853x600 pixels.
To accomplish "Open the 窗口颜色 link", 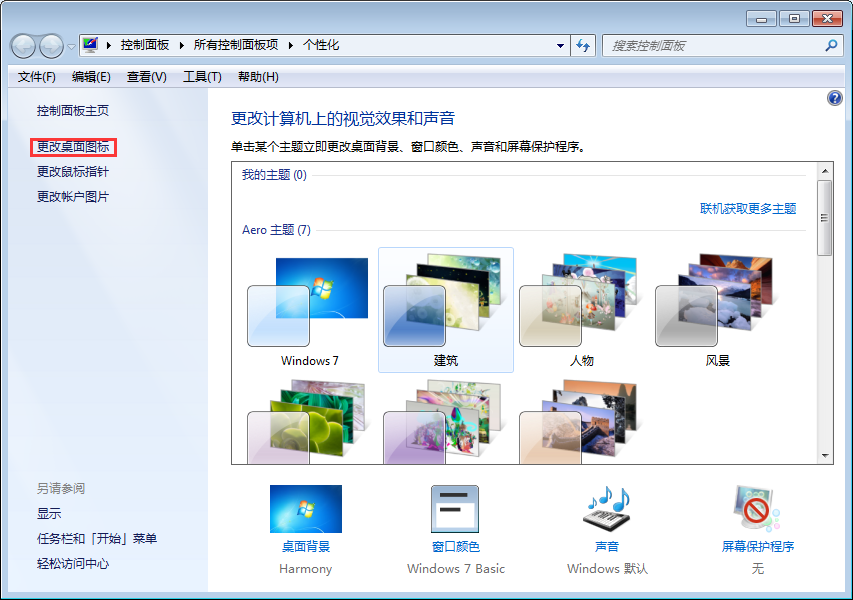I will point(456,547).
